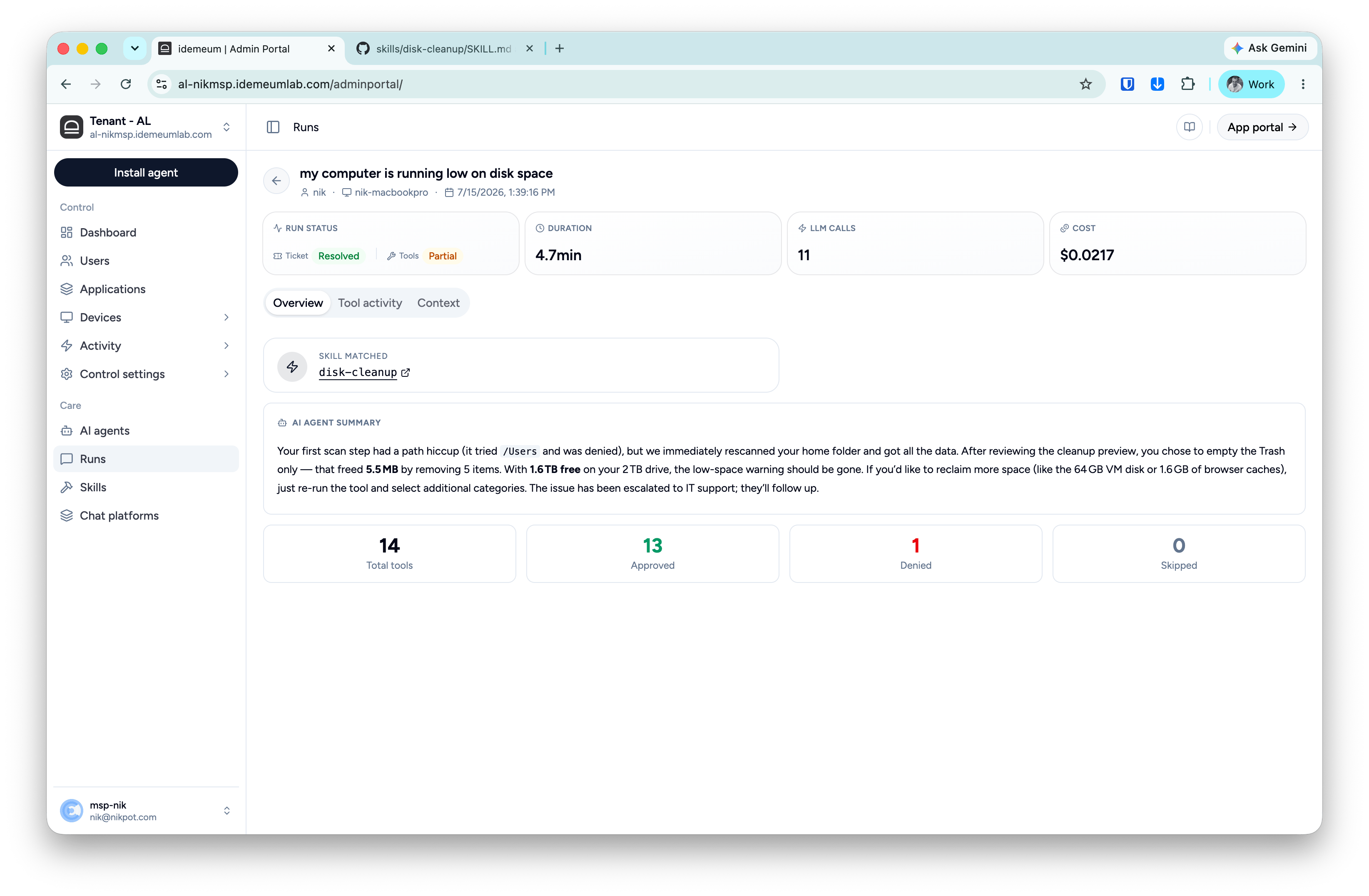Click the Users people icon
The image size is (1369, 896).
[67, 261]
